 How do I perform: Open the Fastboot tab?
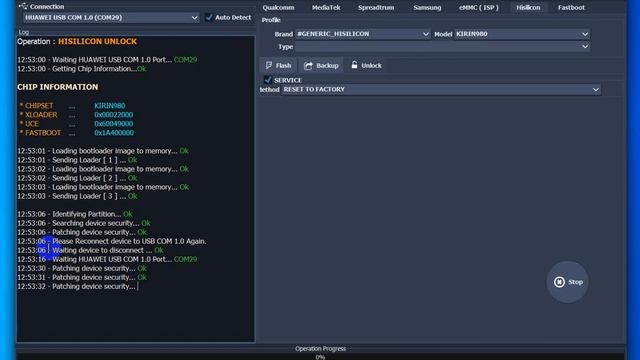pos(571,7)
